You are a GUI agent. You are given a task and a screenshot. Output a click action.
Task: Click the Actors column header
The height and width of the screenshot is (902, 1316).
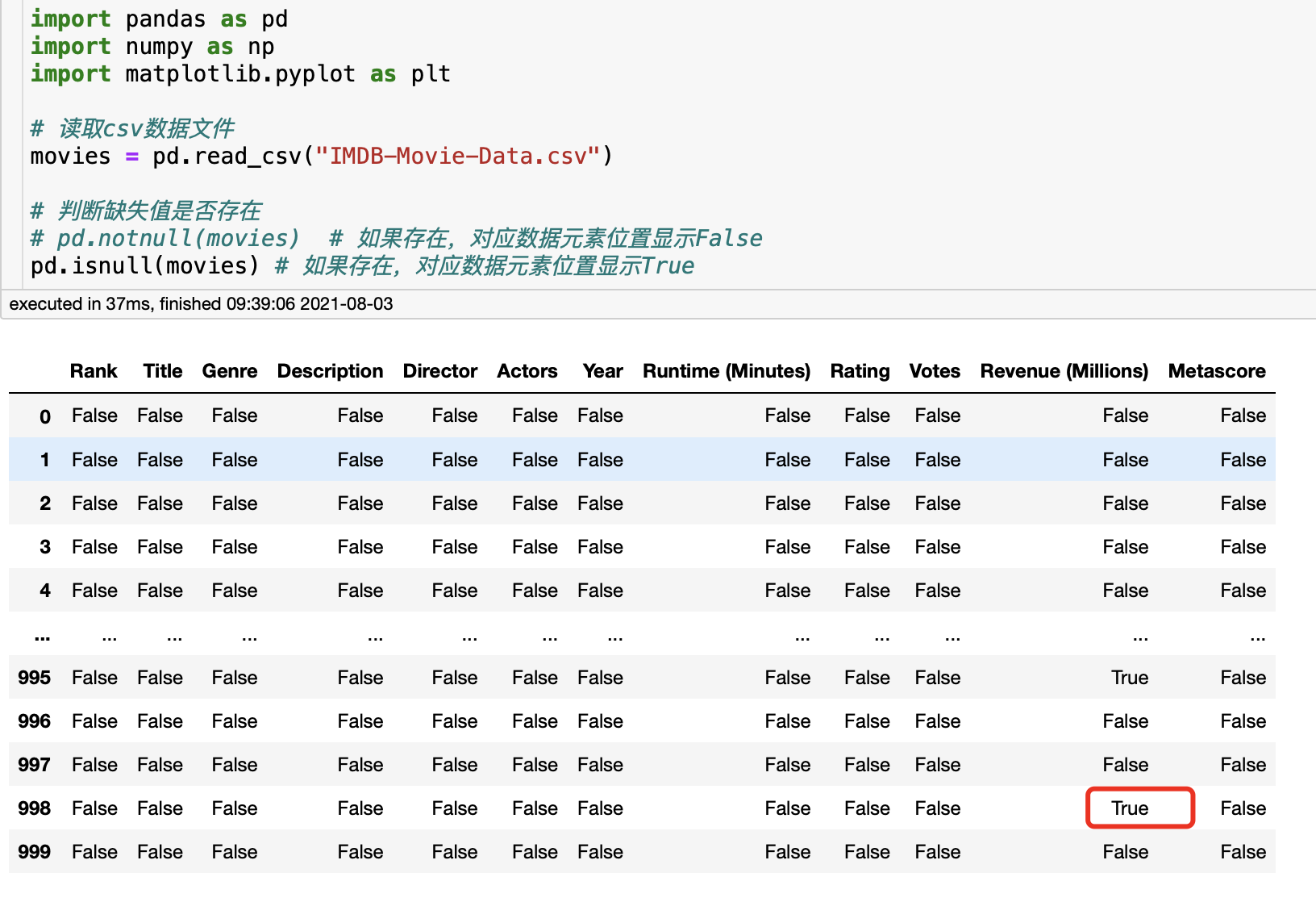click(527, 371)
